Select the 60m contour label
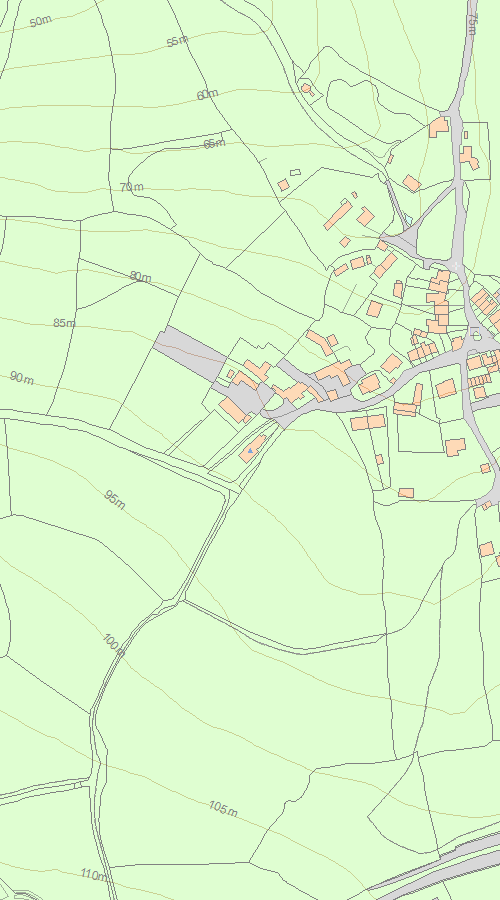Screen dimensions: 500x900 point(207,95)
